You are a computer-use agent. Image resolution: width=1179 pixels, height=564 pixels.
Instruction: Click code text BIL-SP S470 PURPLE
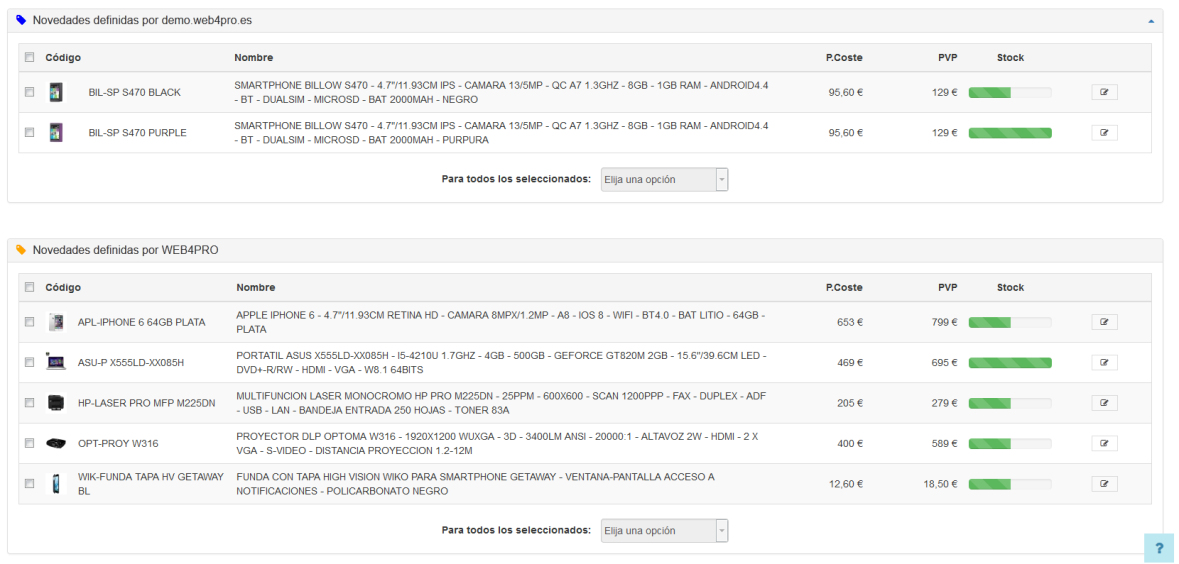pos(138,132)
